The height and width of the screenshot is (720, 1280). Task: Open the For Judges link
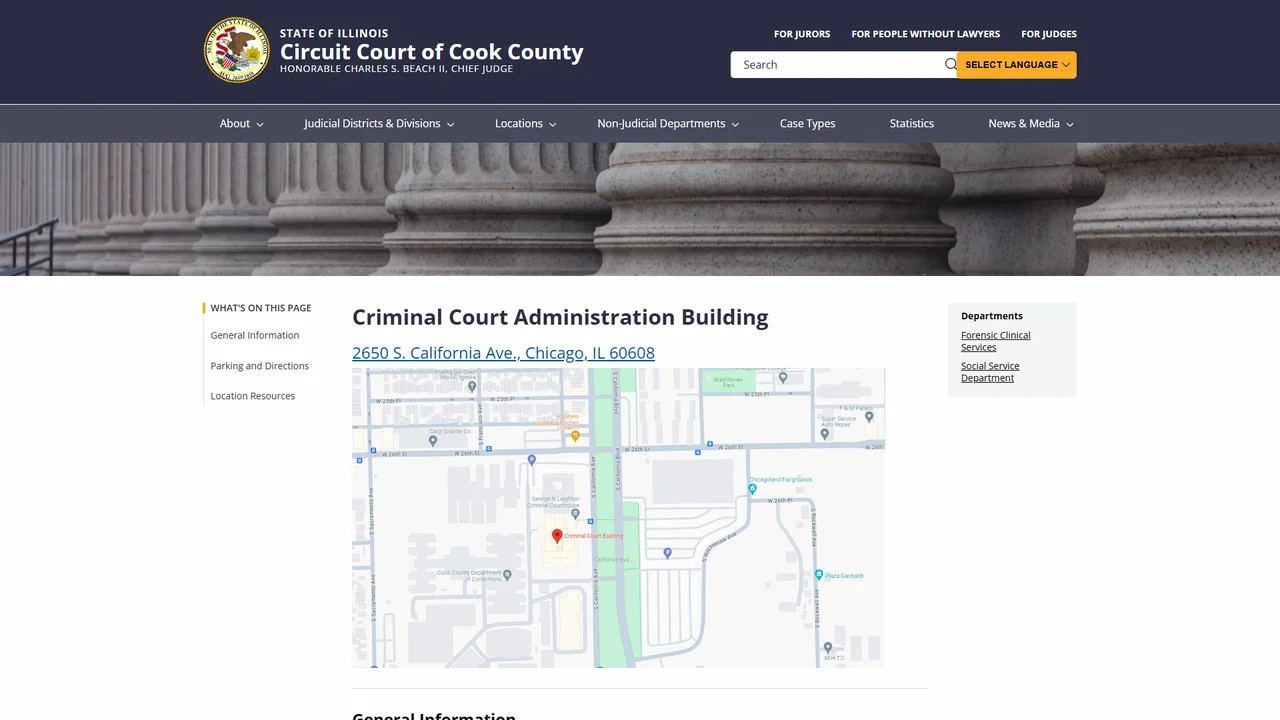(x=1049, y=34)
